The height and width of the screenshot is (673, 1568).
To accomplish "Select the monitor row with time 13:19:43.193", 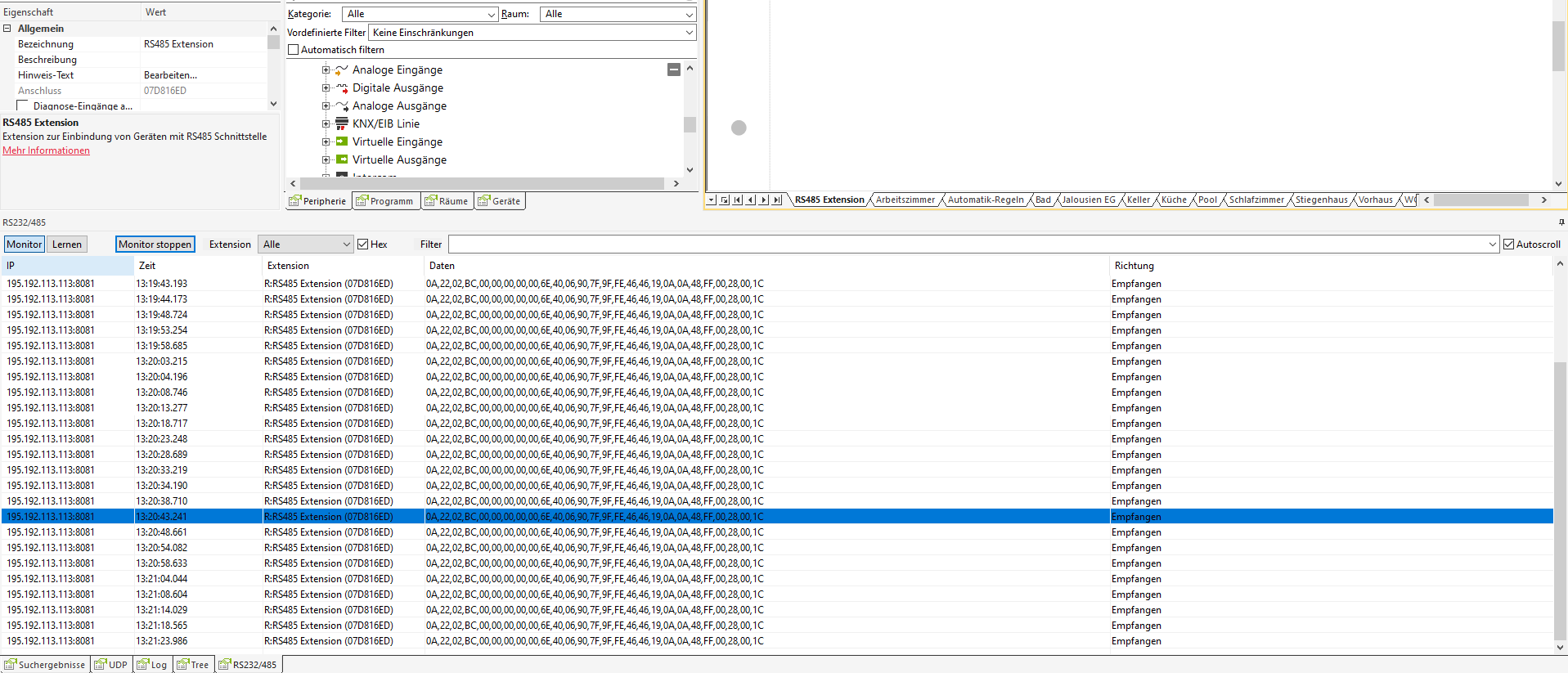I will [777, 284].
